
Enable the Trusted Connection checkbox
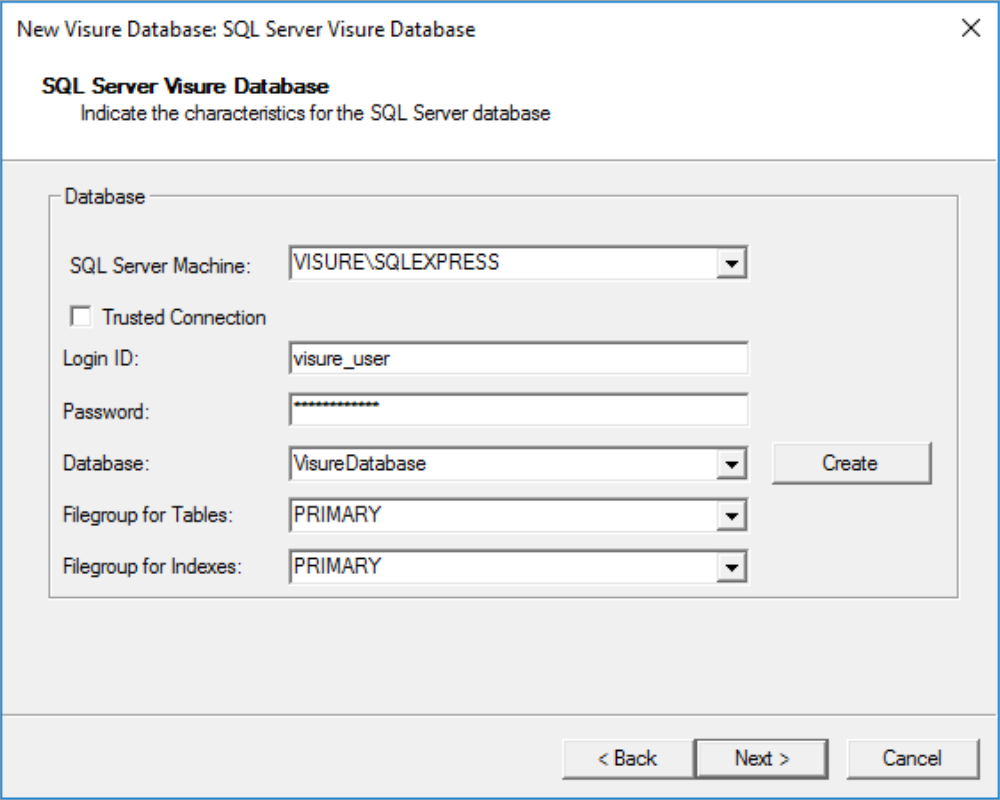click(x=81, y=316)
